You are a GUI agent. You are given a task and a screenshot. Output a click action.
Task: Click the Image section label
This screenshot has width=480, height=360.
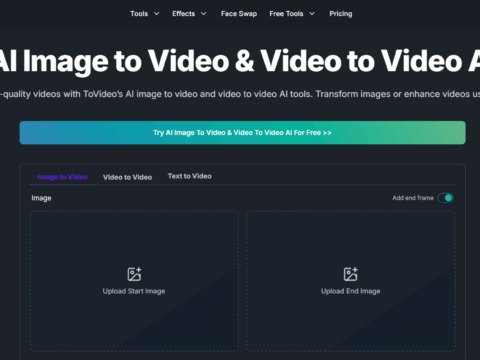[41, 198]
